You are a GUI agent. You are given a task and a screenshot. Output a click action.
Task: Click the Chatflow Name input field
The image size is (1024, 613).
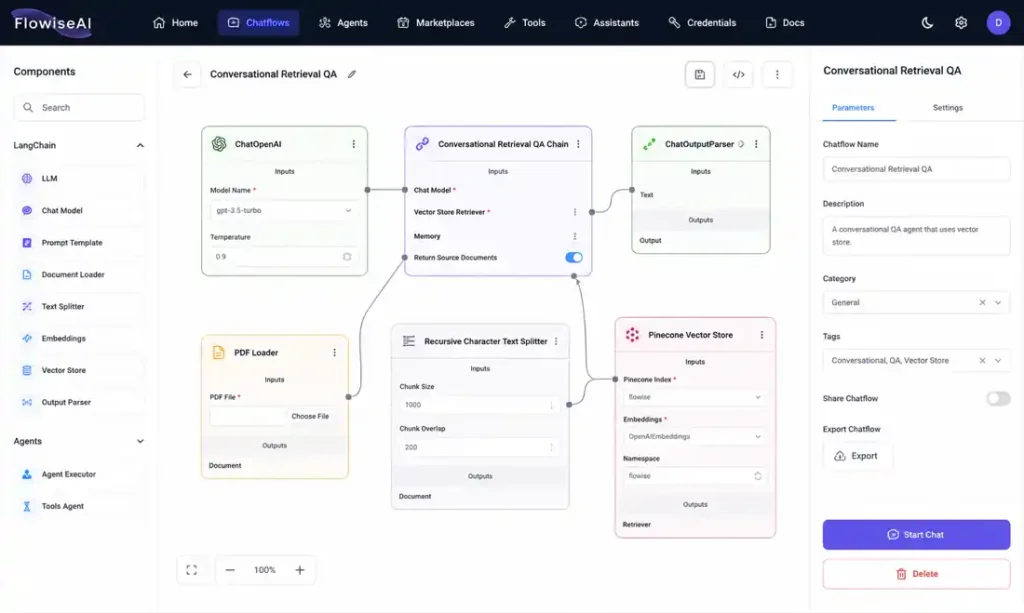(916, 169)
